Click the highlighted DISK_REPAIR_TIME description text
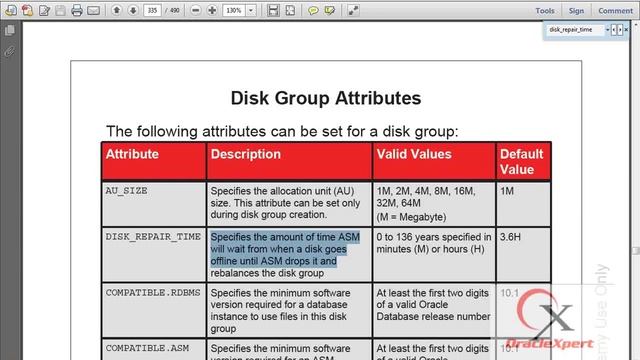The height and width of the screenshot is (360, 640). [x=285, y=249]
